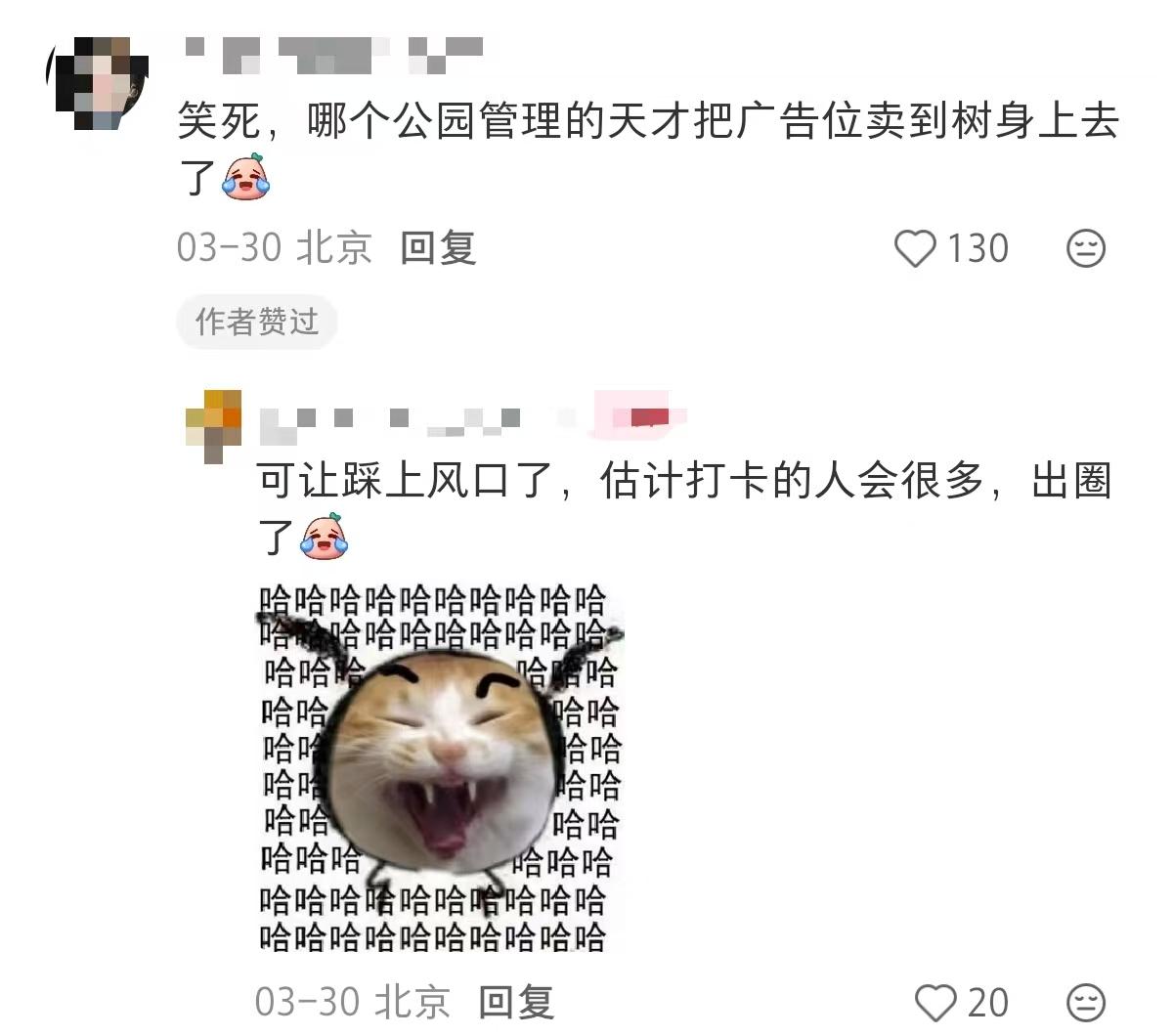Select the top comment text about 公园管理
1173x1036 pixels.
pyautogui.click(x=648, y=150)
